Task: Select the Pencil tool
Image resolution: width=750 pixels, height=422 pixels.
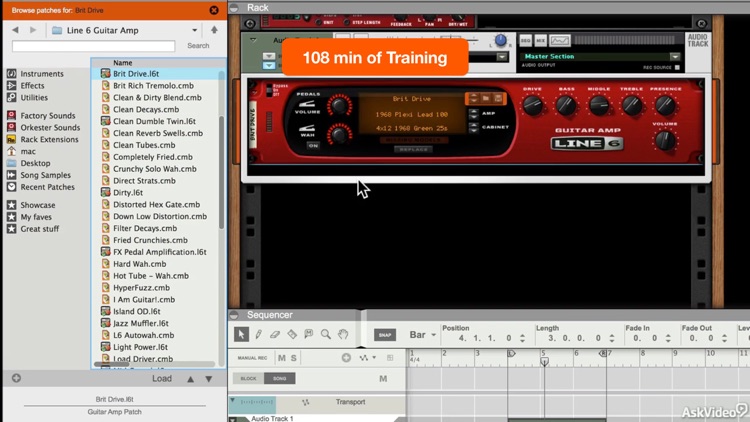Action: click(259, 334)
